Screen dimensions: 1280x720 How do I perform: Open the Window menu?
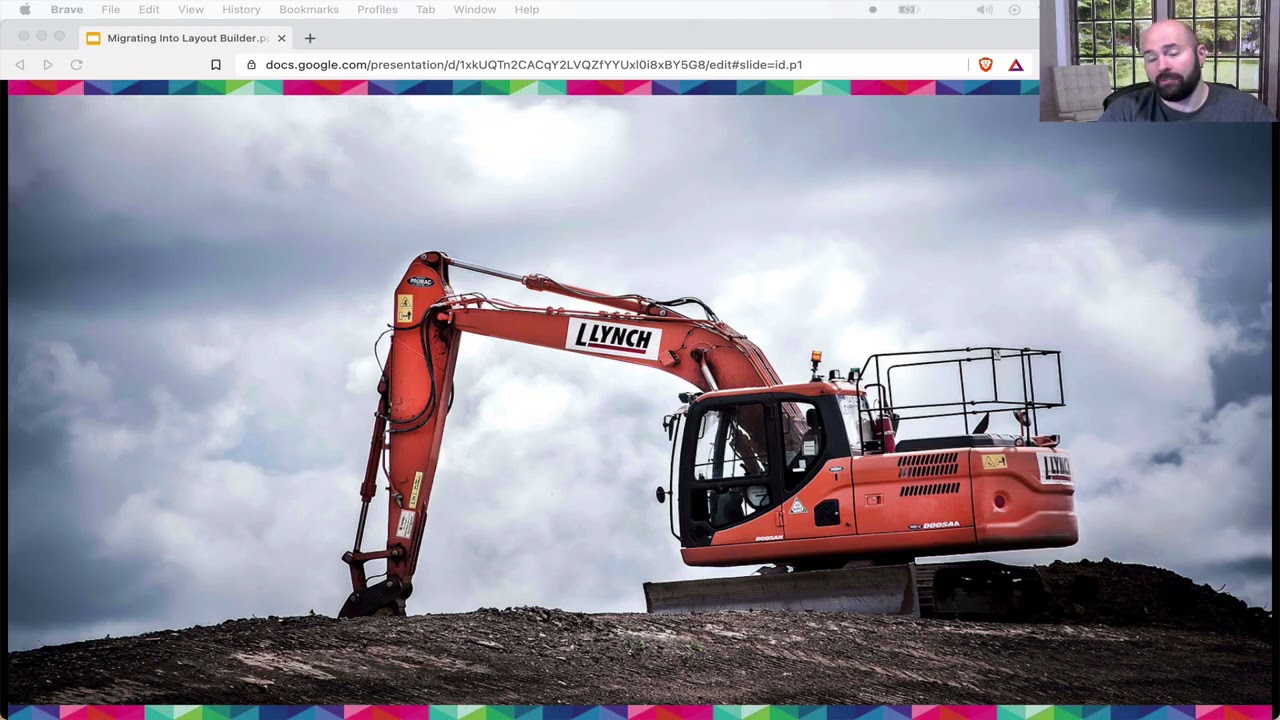475,10
